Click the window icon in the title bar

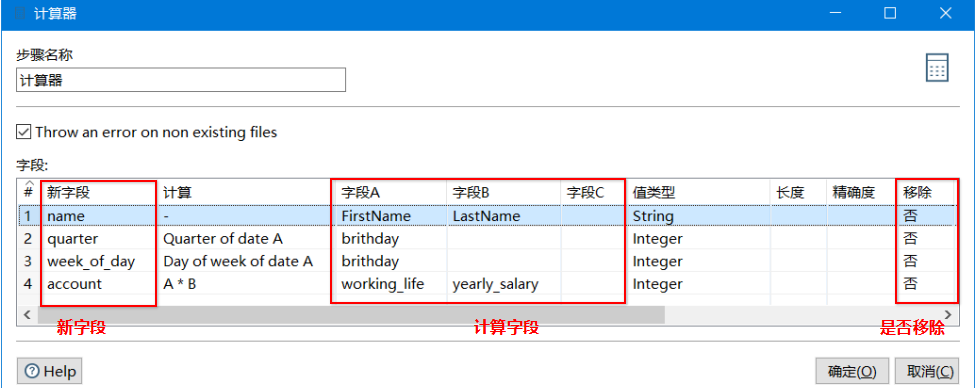pos(20,13)
